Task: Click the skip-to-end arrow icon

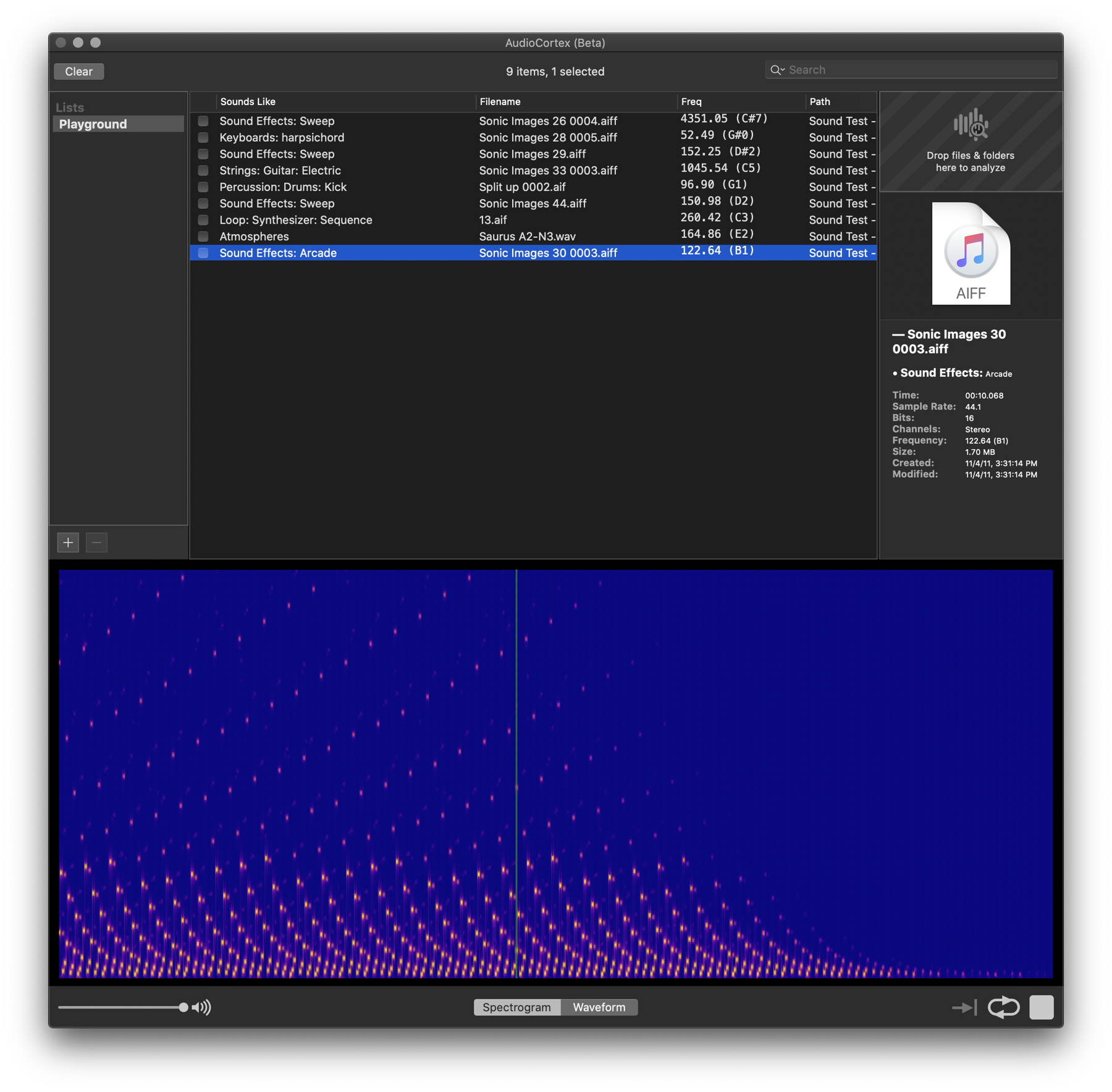Action: [964, 1007]
